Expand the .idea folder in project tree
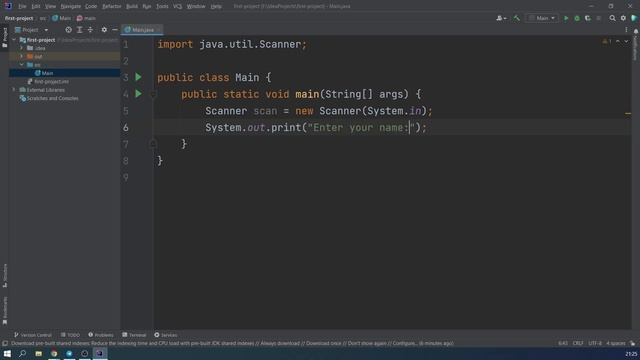The image size is (640, 360). pos(22,48)
